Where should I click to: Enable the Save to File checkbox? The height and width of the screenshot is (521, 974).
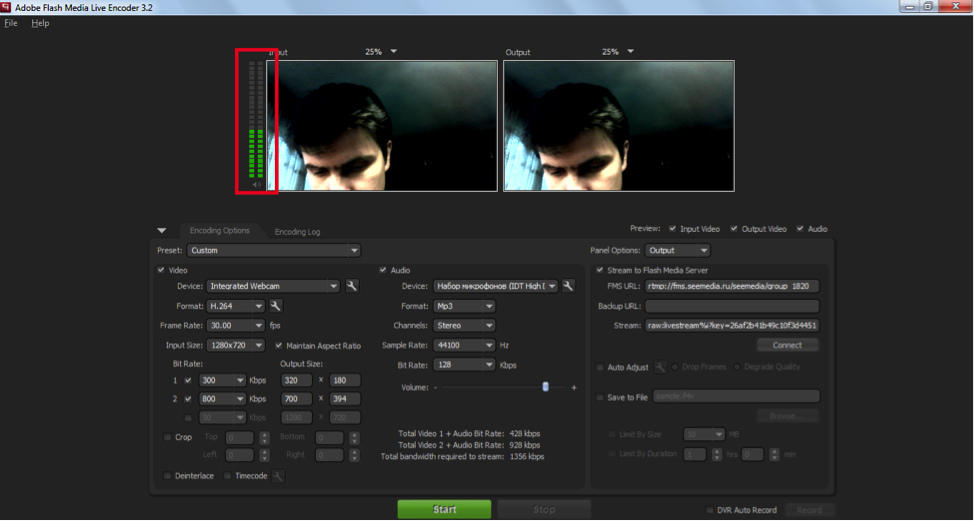[599, 397]
